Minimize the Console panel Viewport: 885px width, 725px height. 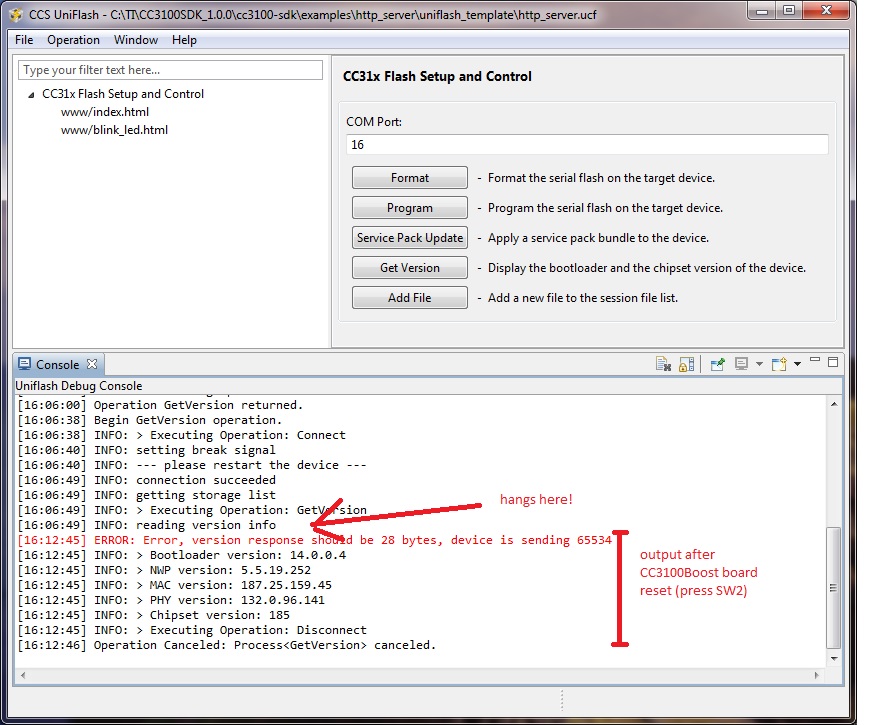click(x=815, y=360)
